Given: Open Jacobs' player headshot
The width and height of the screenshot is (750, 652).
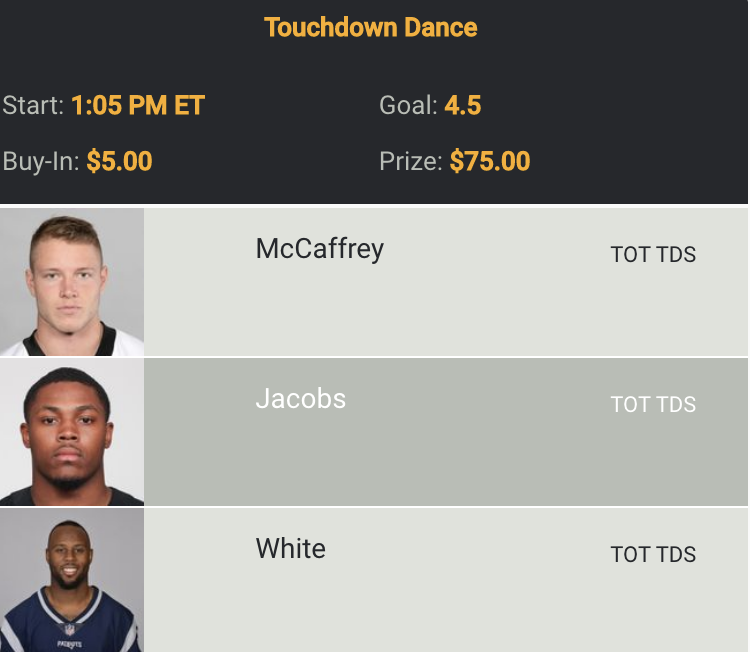Looking at the screenshot, I should (x=71, y=432).
